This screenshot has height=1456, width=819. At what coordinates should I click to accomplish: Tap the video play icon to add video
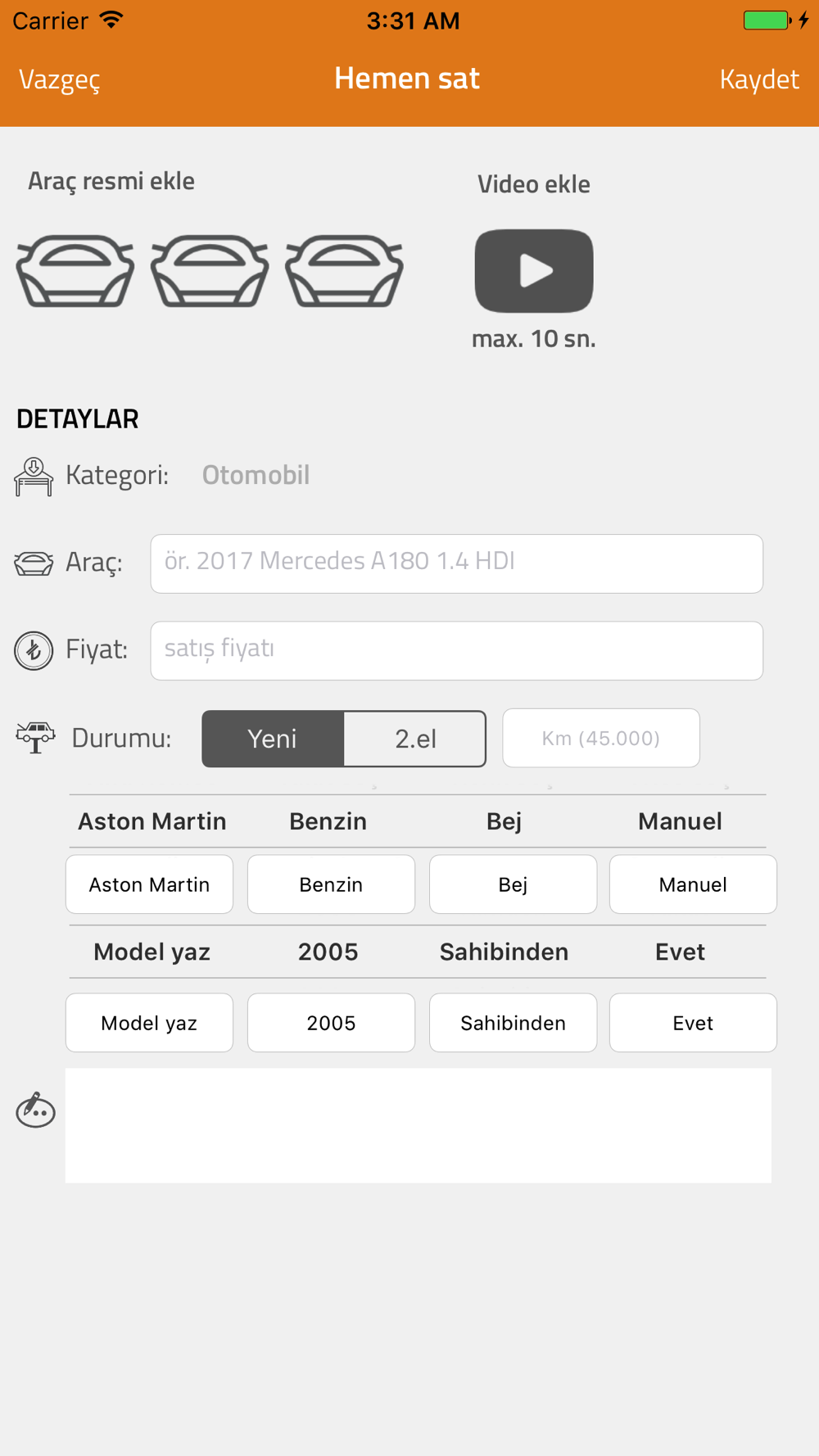534,271
